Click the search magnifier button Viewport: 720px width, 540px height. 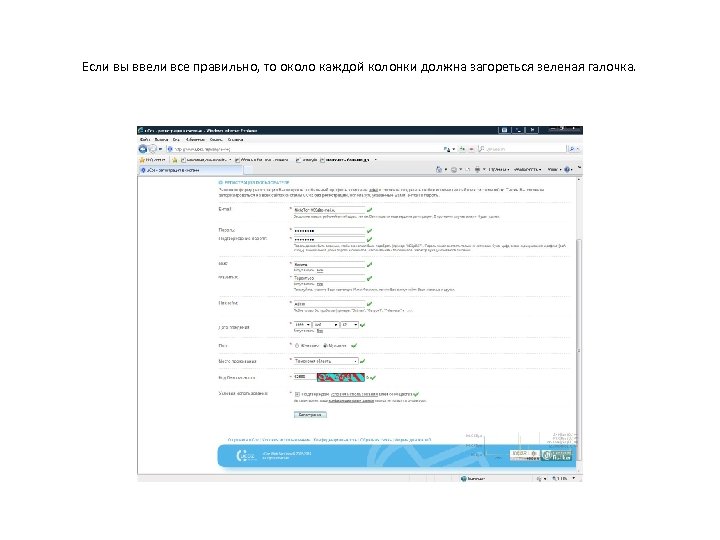tap(572, 149)
